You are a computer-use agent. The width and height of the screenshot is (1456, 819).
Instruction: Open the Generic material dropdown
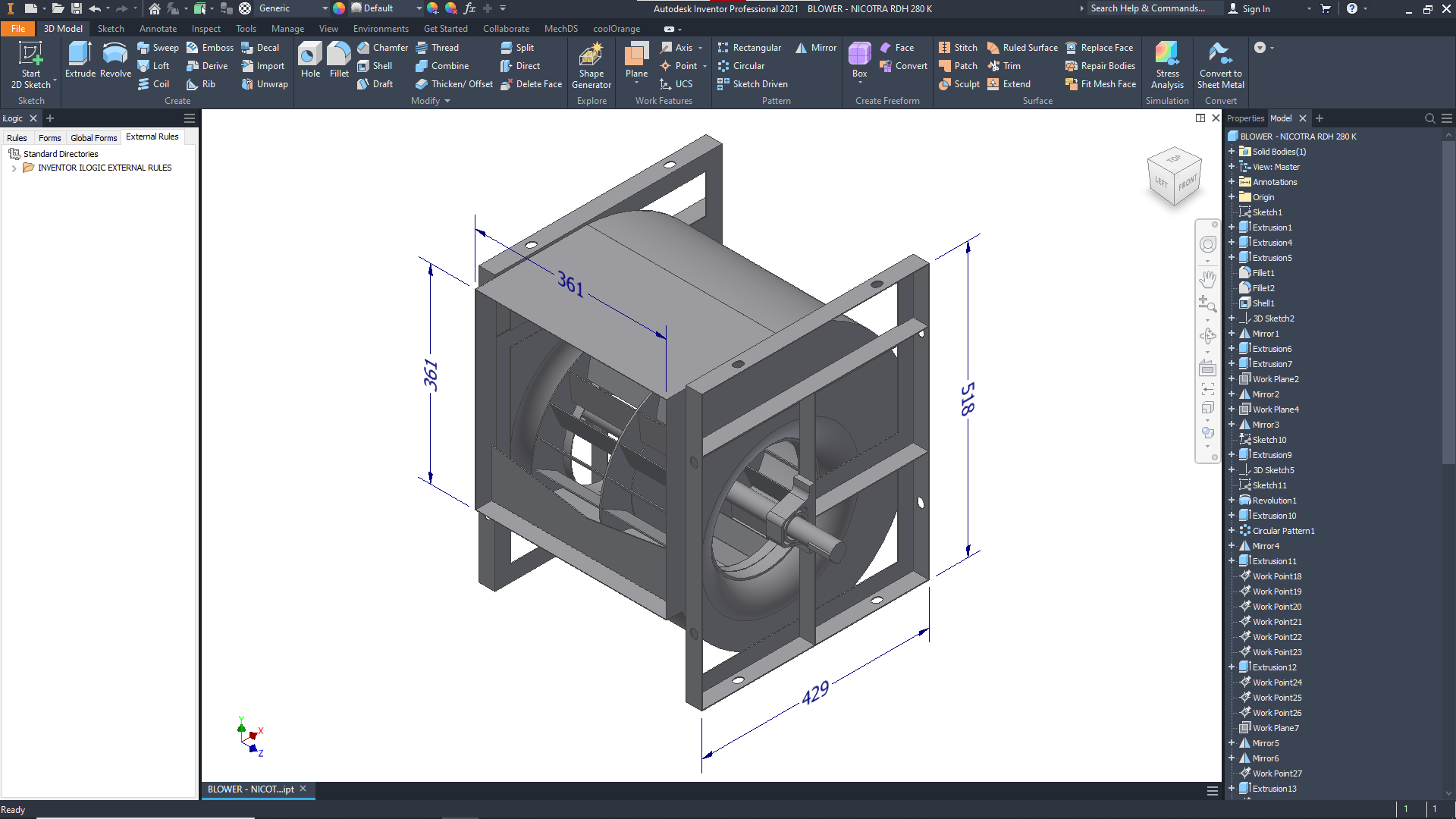click(x=325, y=8)
